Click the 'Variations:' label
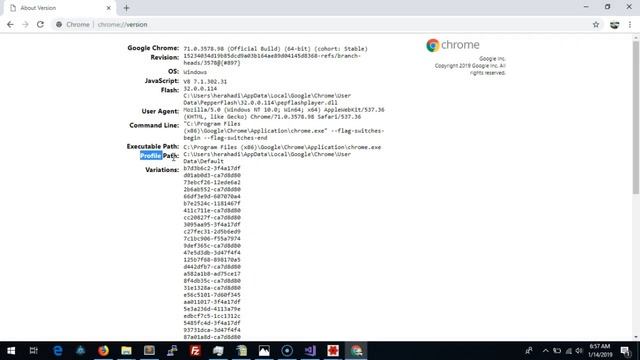The image size is (640, 360). 162,169
